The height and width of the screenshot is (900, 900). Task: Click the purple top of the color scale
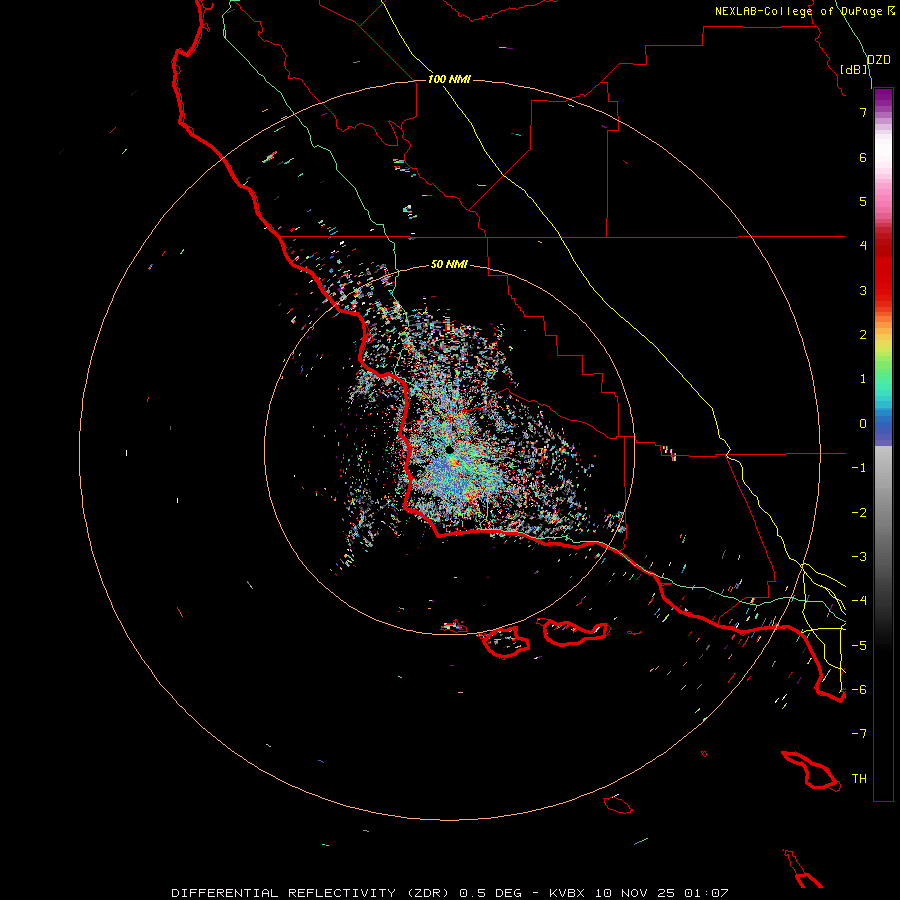tap(883, 98)
